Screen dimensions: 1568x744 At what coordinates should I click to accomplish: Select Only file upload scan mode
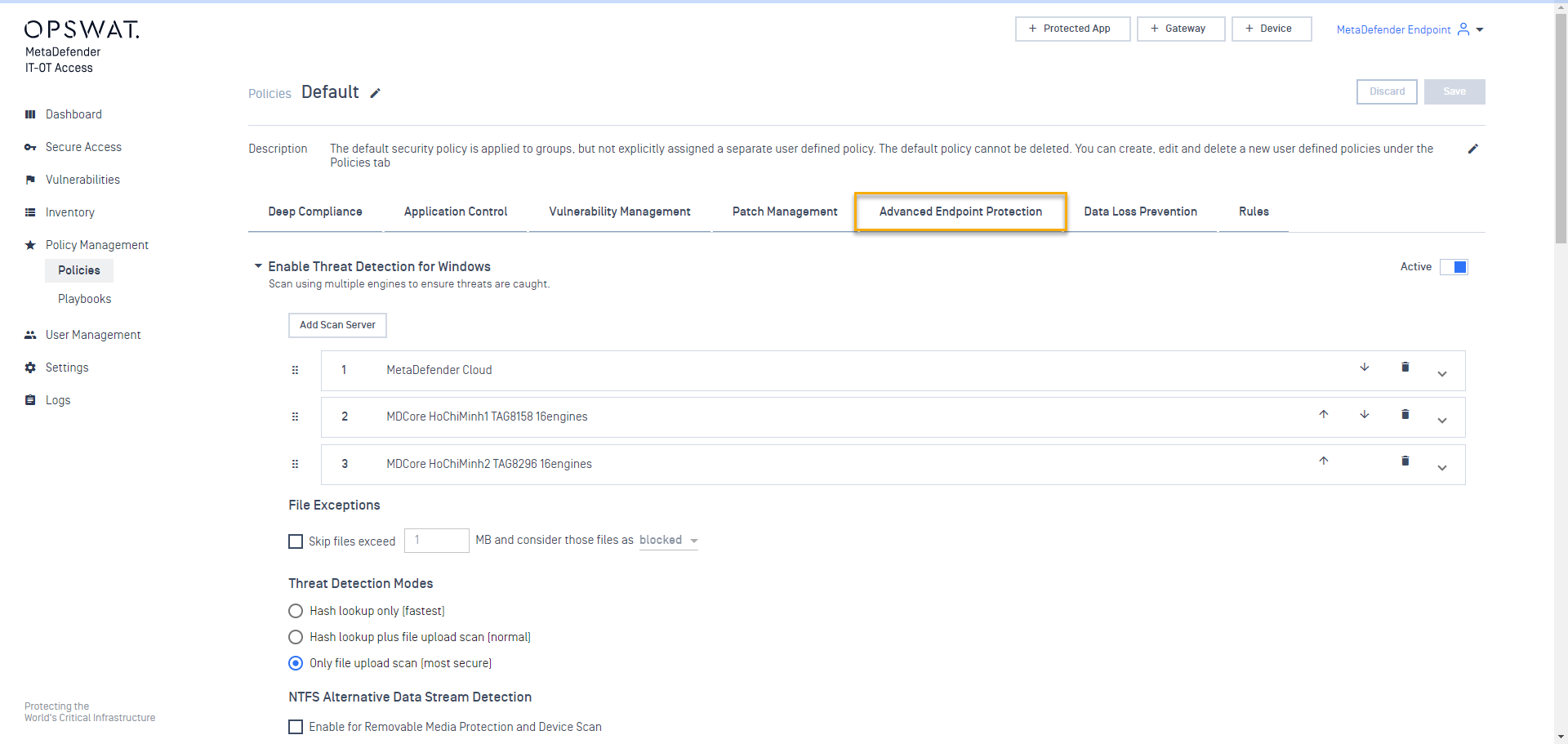(x=296, y=663)
